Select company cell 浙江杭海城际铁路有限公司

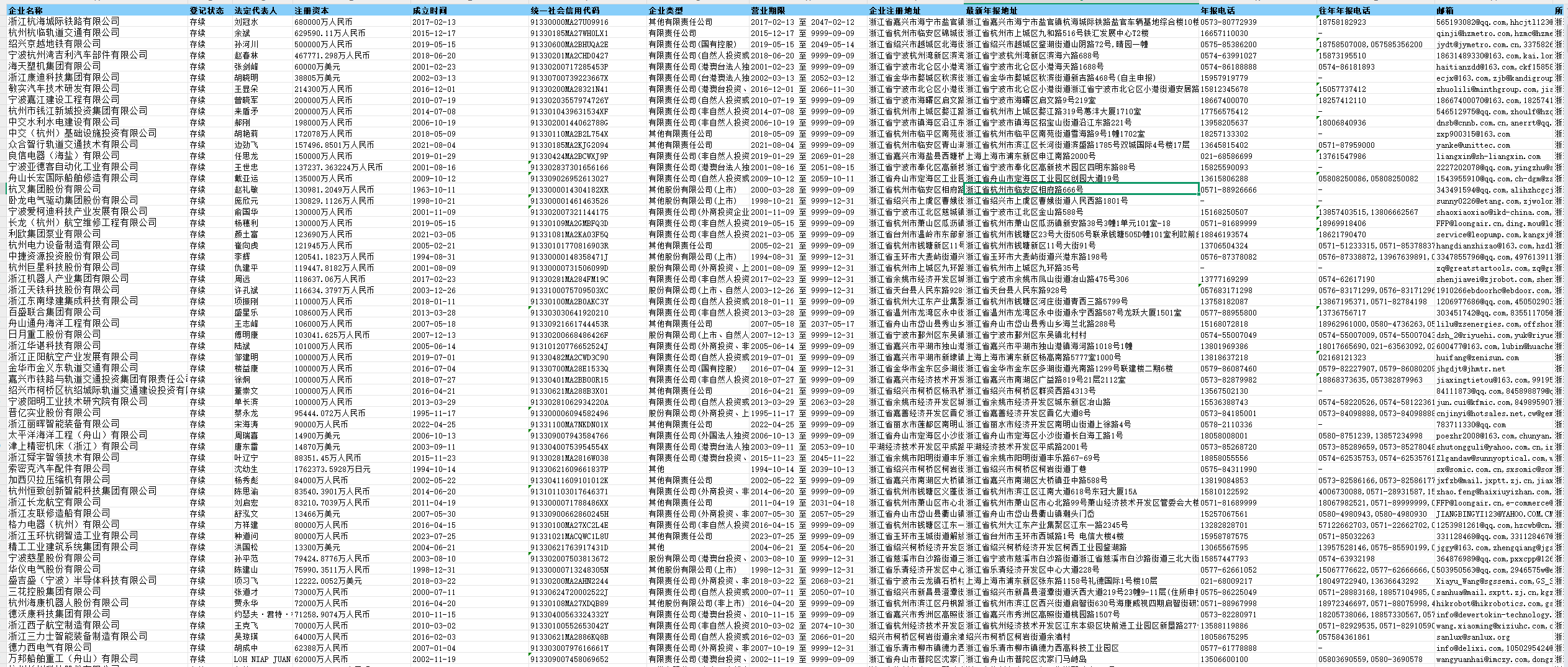pyautogui.click(x=64, y=22)
